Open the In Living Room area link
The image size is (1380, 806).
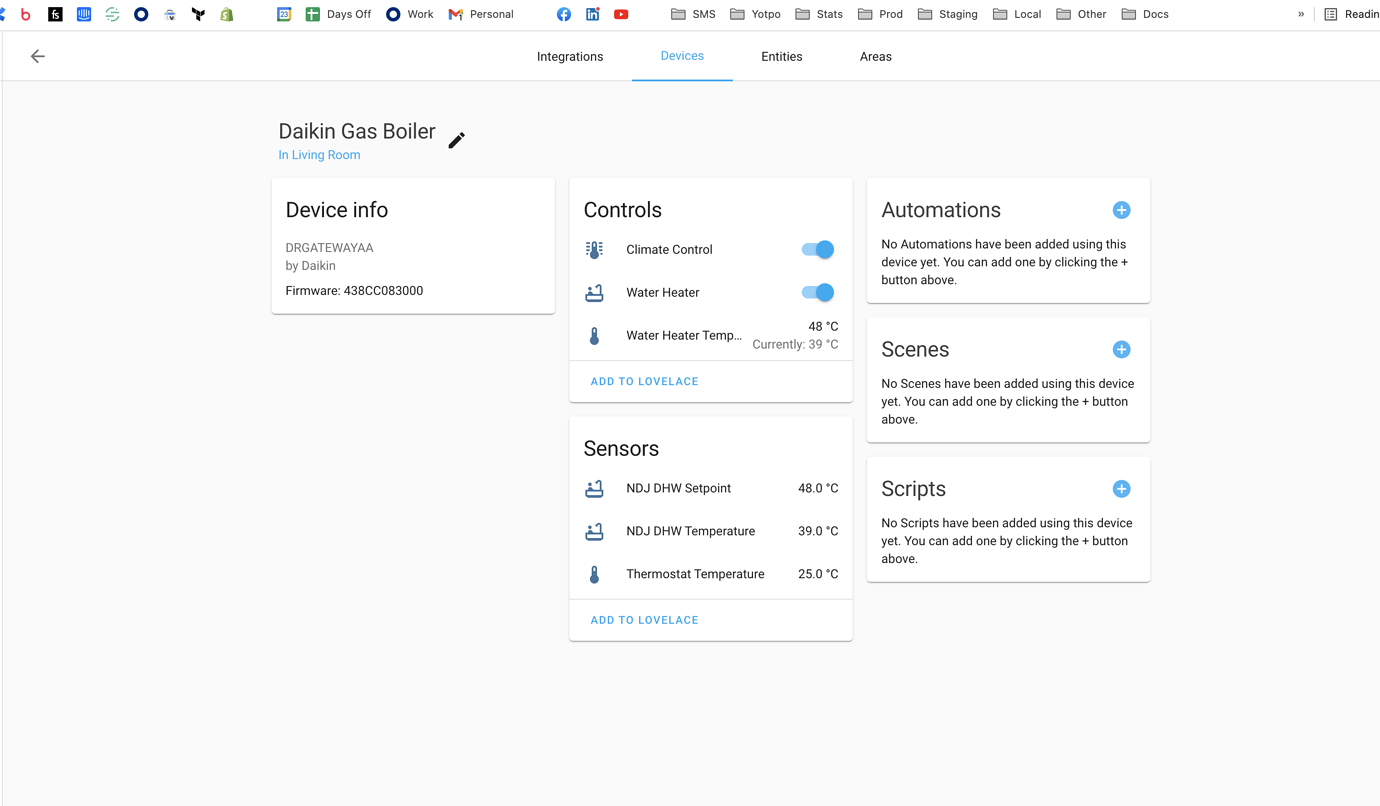[x=319, y=155]
